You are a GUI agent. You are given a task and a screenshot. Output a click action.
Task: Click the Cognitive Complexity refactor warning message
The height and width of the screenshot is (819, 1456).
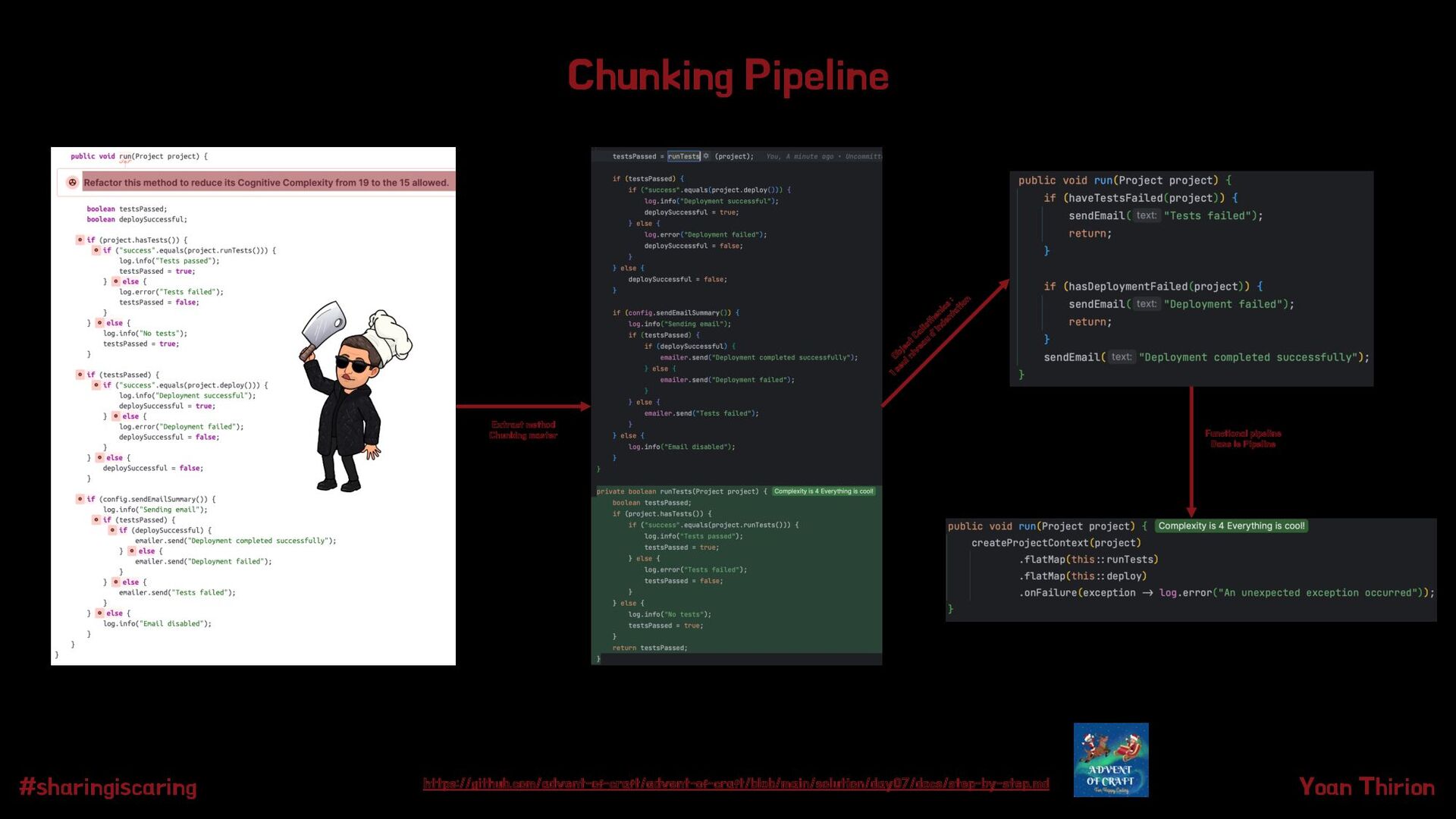(265, 183)
